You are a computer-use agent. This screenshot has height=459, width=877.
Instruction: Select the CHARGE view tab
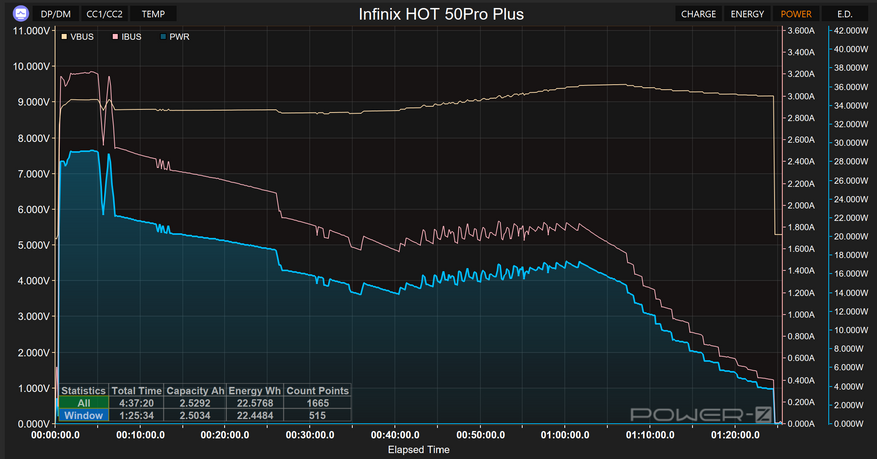[x=698, y=14]
